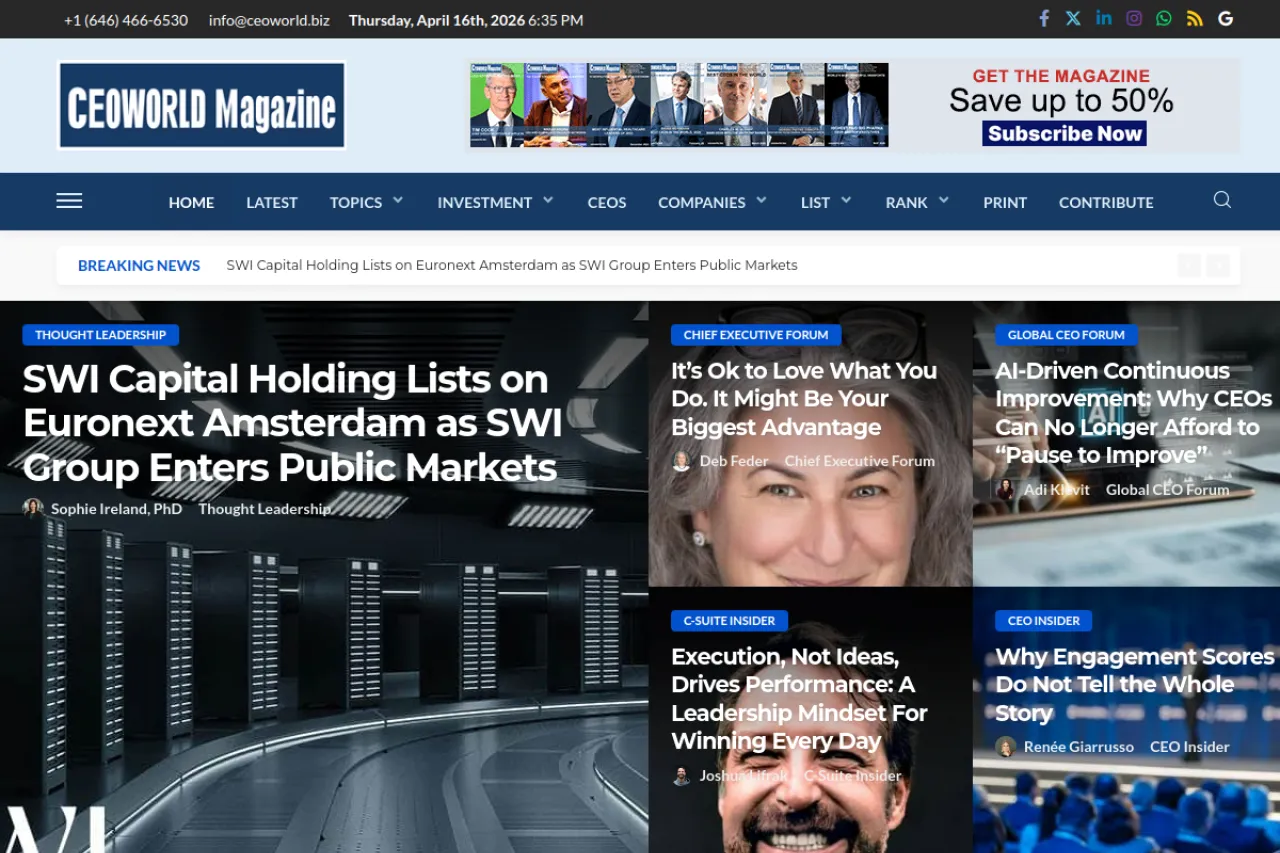Open the WhatsApp social icon
The height and width of the screenshot is (853, 1280).
1164,19
